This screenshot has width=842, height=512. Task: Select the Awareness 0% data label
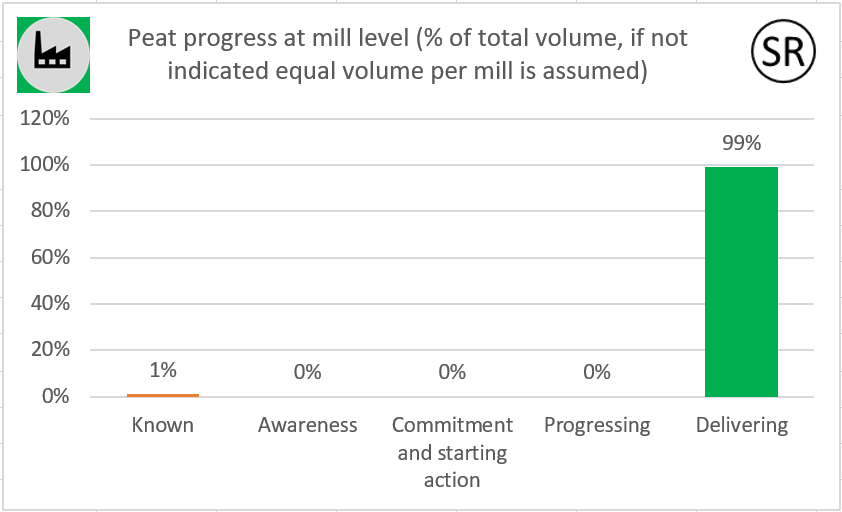click(307, 372)
